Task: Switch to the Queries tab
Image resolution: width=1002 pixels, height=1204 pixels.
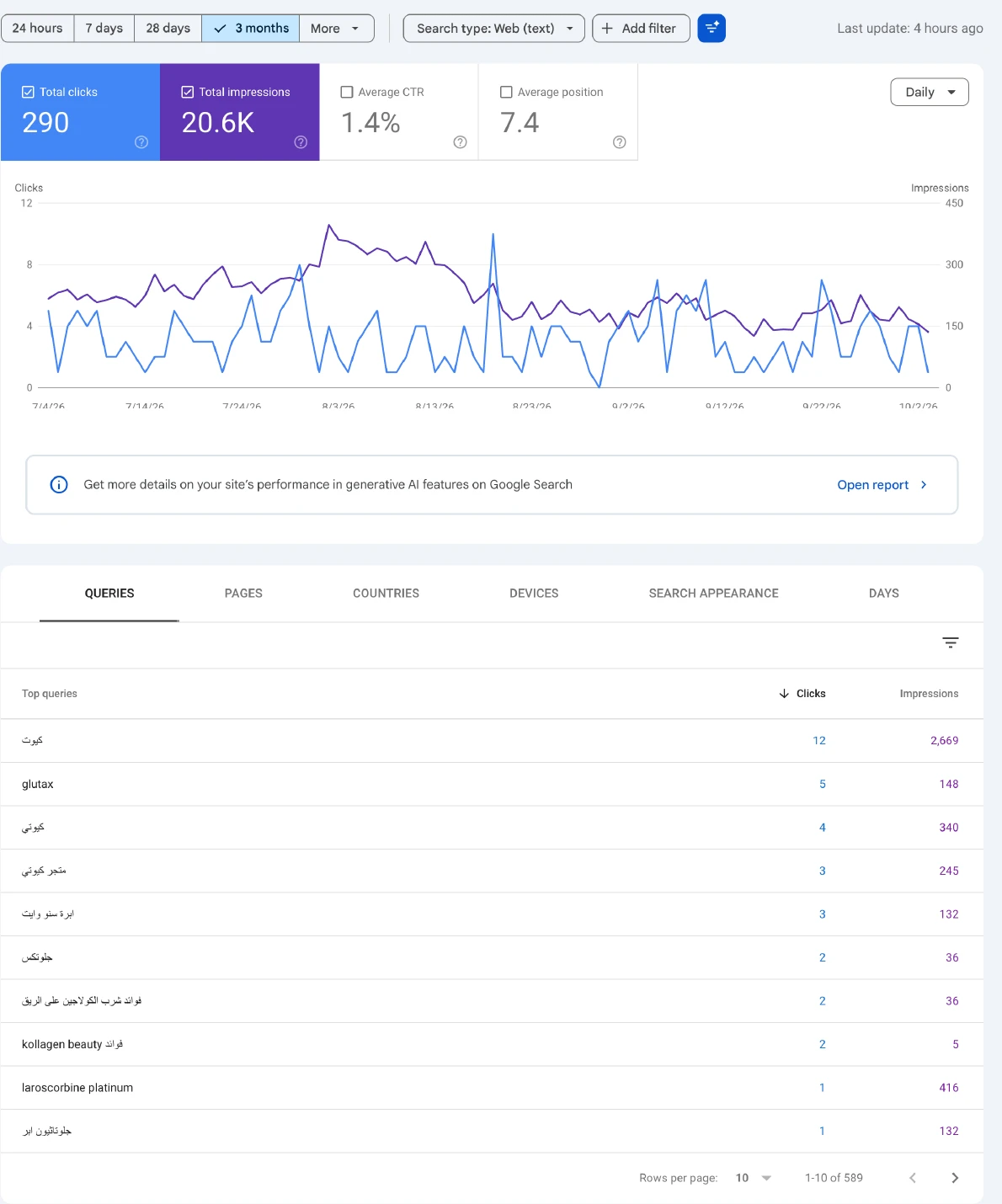Action: pos(109,594)
